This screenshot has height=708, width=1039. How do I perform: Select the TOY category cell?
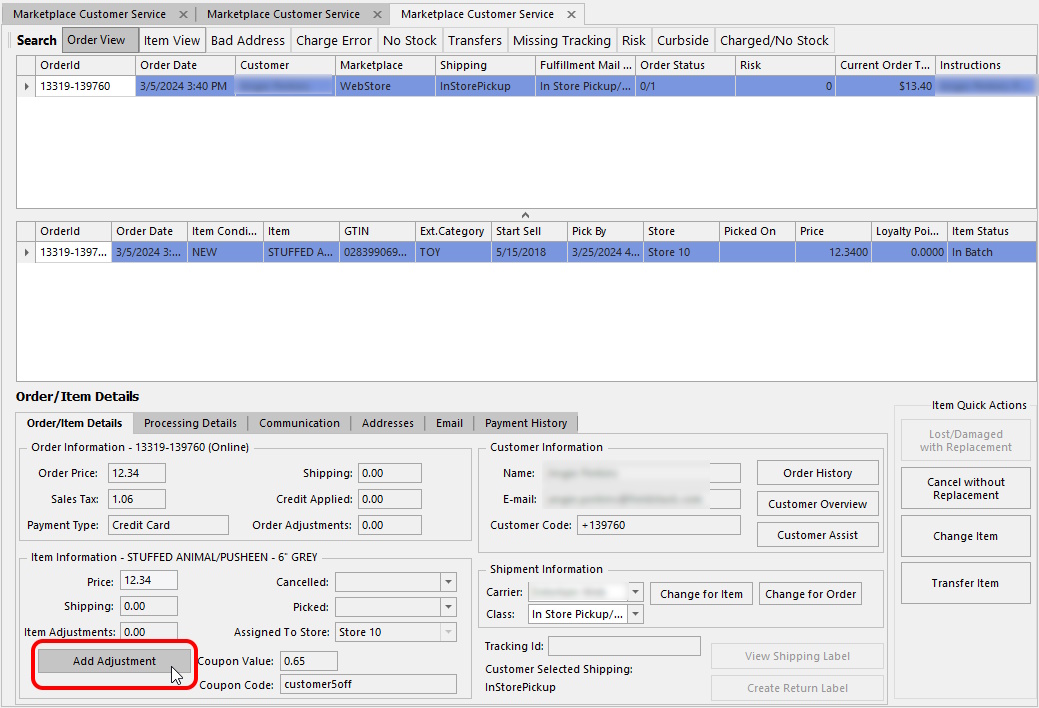pyautogui.click(x=453, y=253)
